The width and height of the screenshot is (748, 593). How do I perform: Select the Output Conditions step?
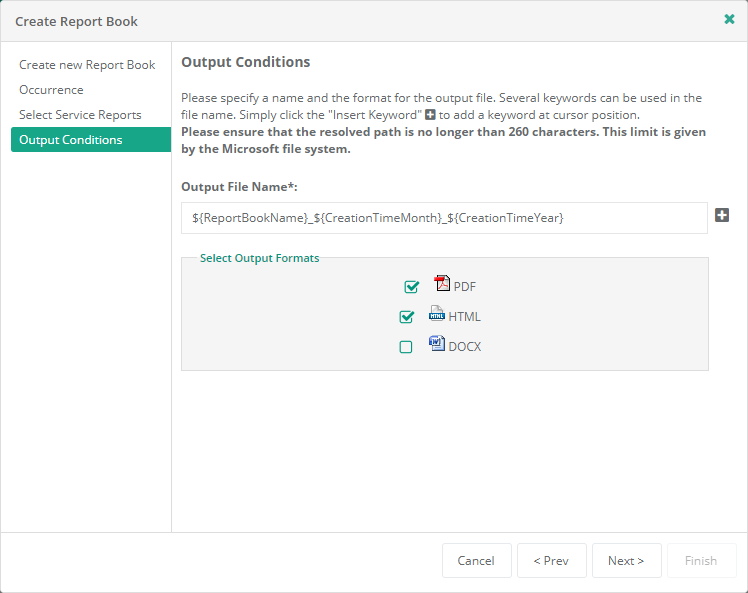91,140
